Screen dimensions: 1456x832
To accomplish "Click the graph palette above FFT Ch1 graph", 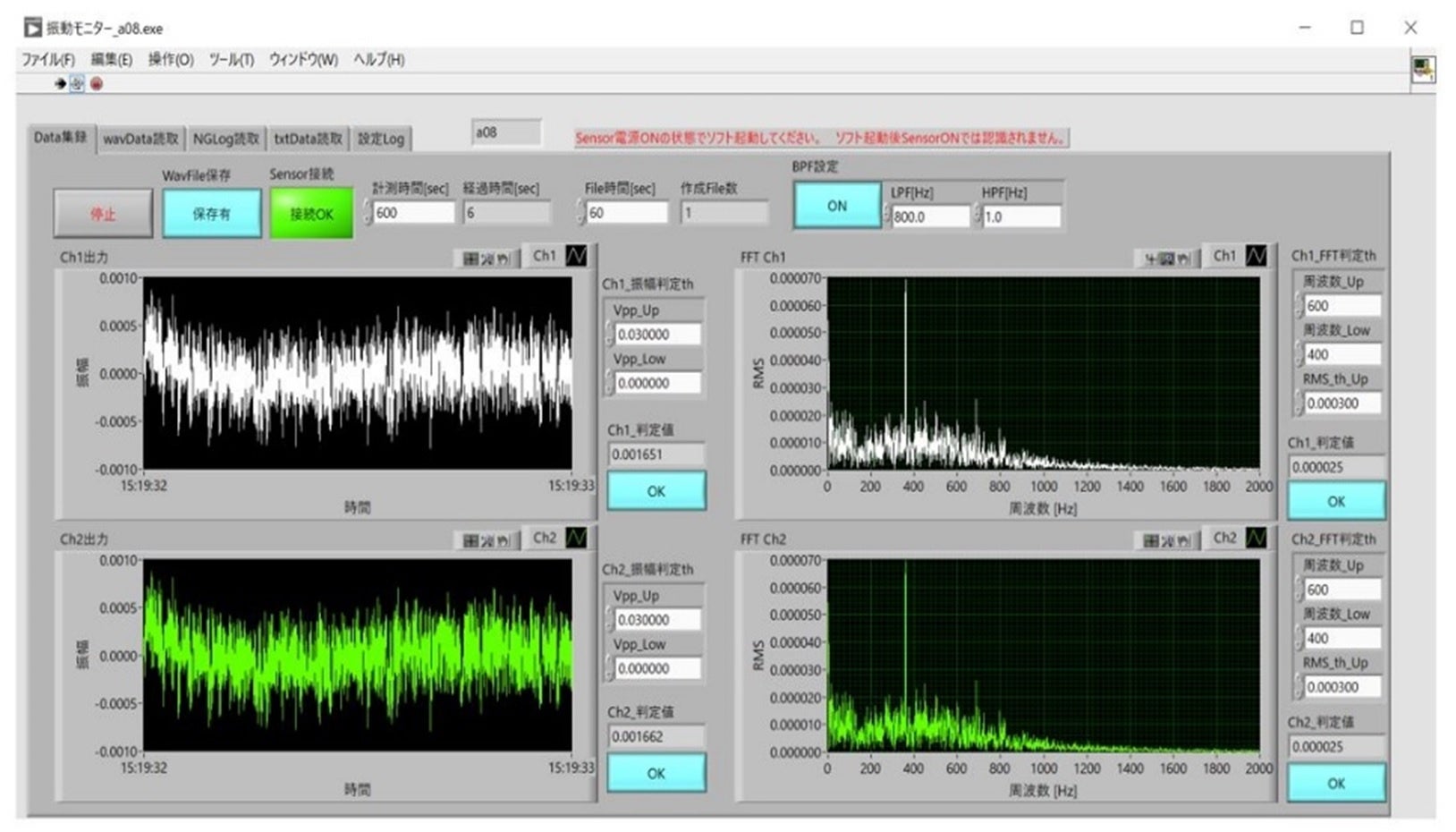I will [1166, 259].
